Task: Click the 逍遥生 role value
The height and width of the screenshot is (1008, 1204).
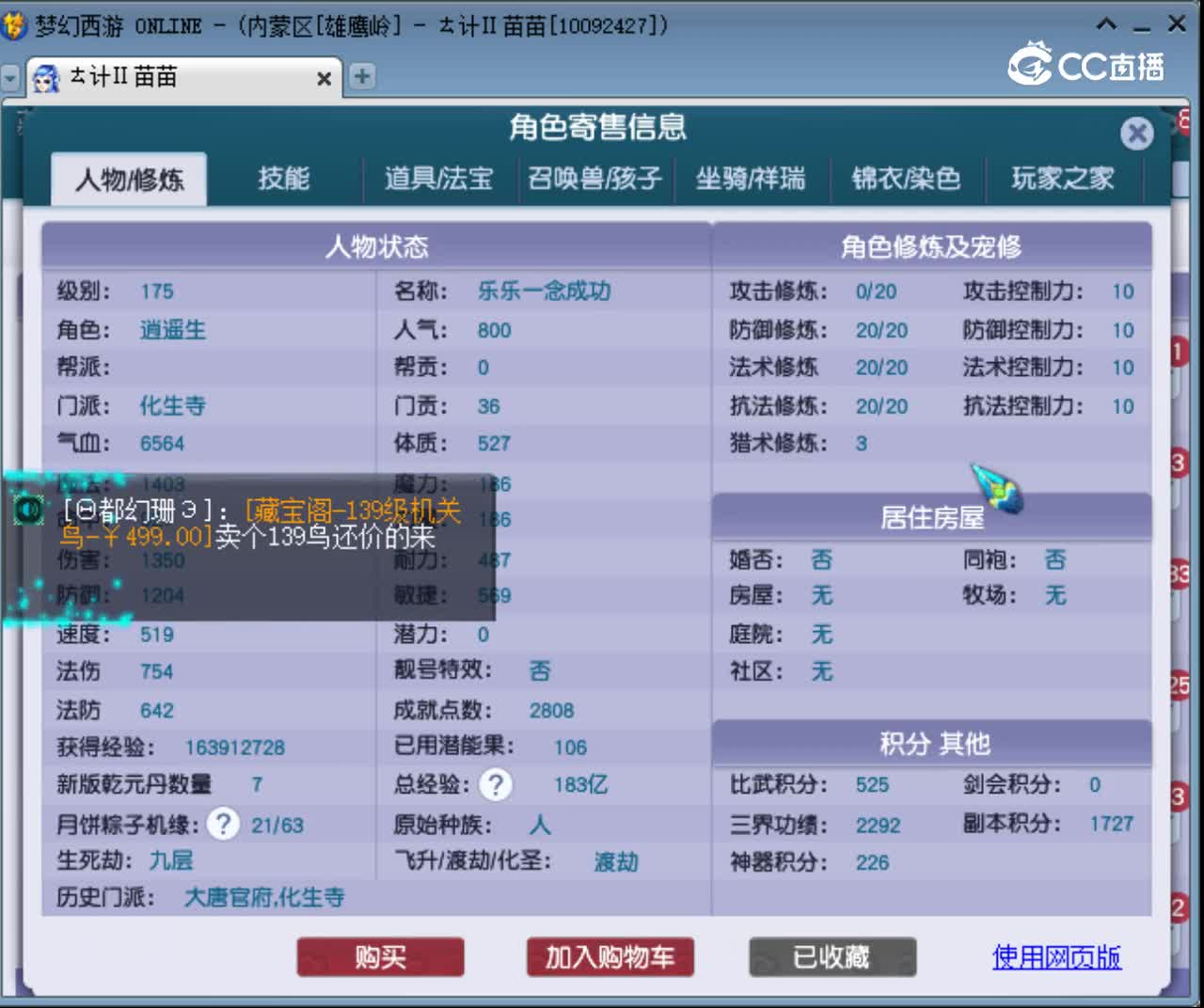Action: click(173, 330)
